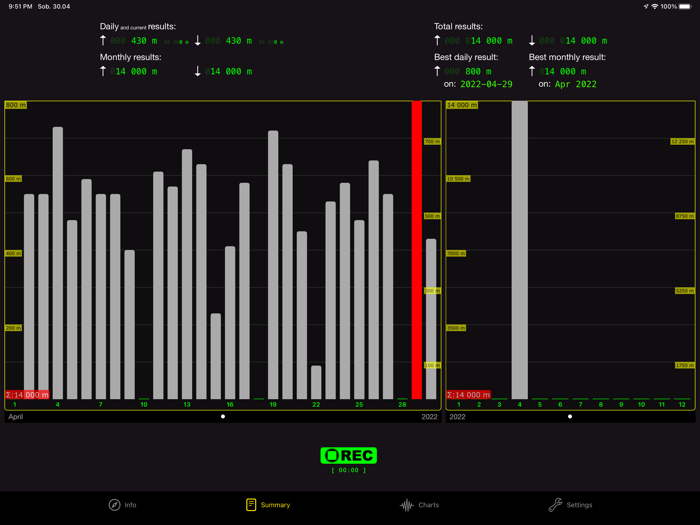The width and height of the screenshot is (700, 525).
Task: Click the 600 m scale label
Action: click(13, 179)
